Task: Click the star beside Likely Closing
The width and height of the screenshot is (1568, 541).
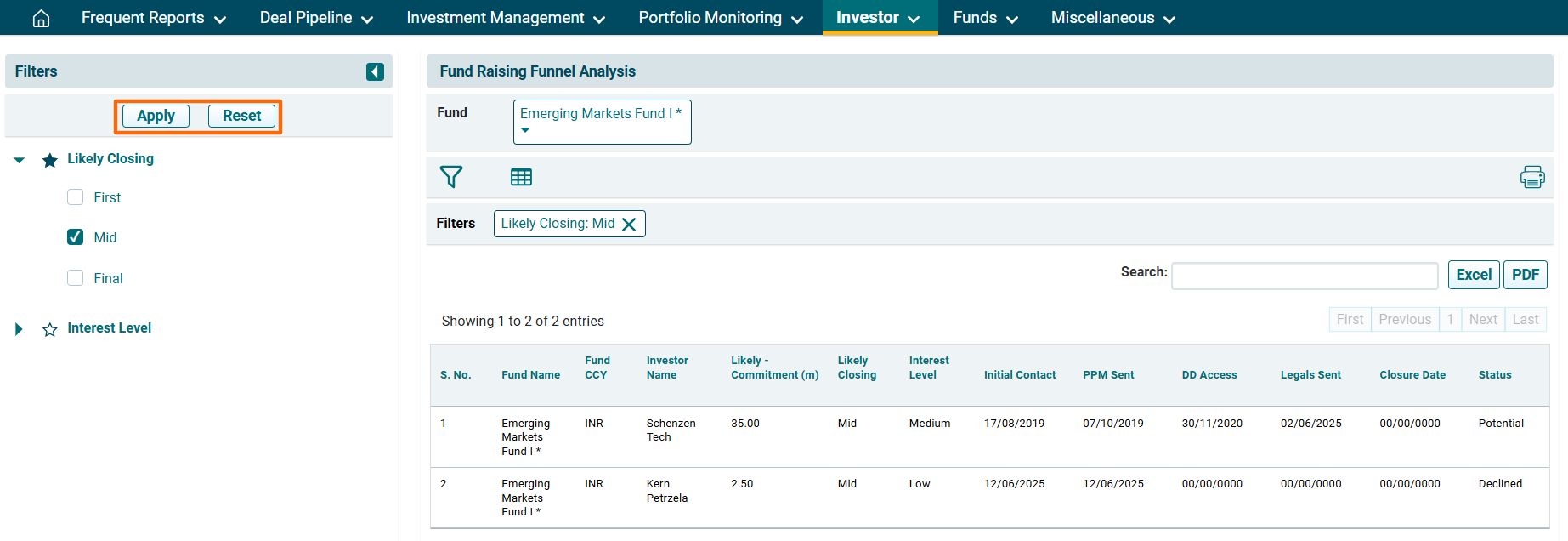Action: pos(50,160)
